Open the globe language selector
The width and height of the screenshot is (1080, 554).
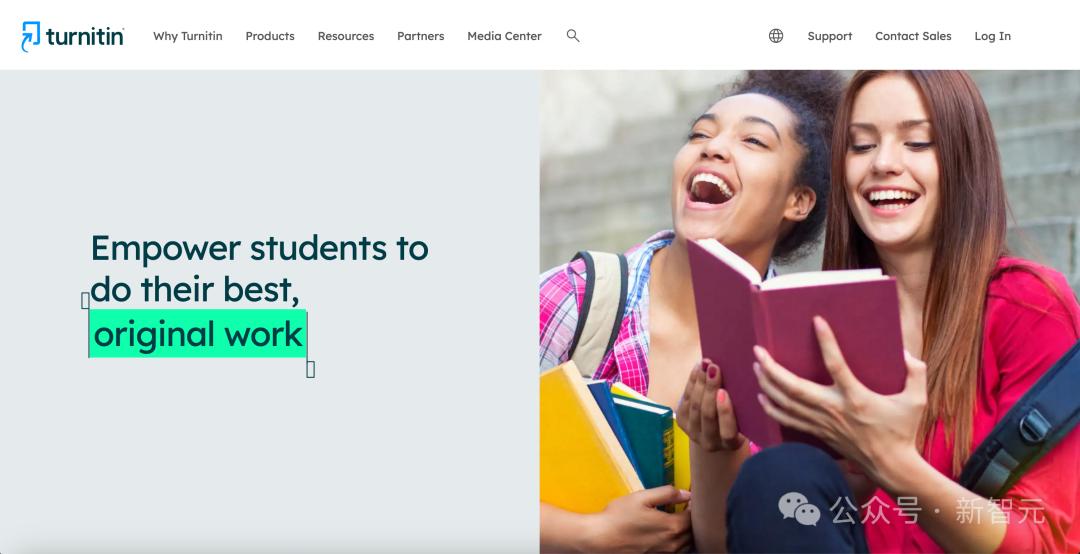coord(776,36)
